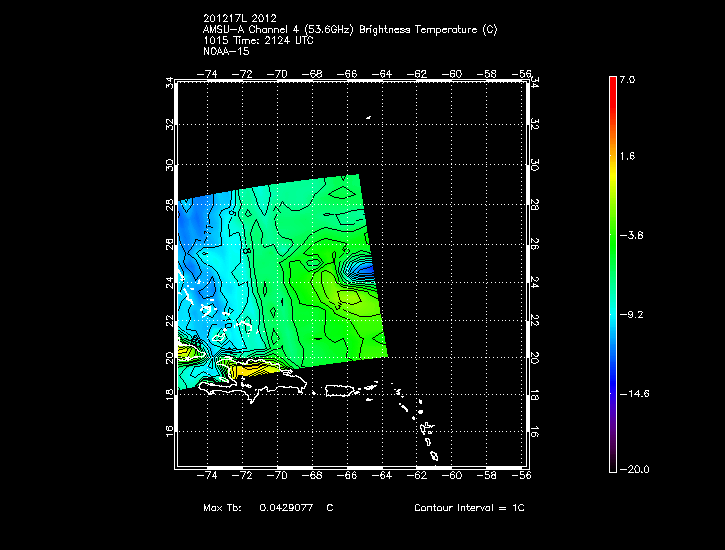Click the "NOAA-15" satellite label
725x550 pixels.
(x=226, y=51)
